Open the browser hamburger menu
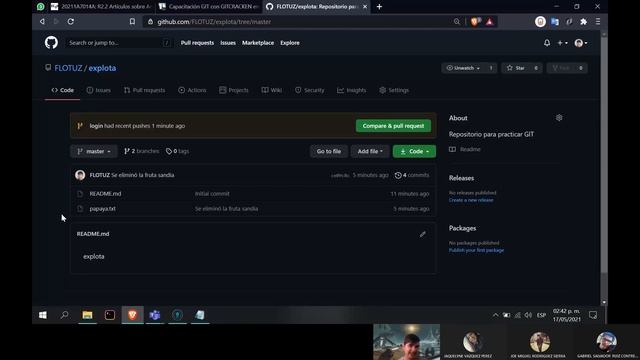This screenshot has height=360, width=640. coord(598,22)
